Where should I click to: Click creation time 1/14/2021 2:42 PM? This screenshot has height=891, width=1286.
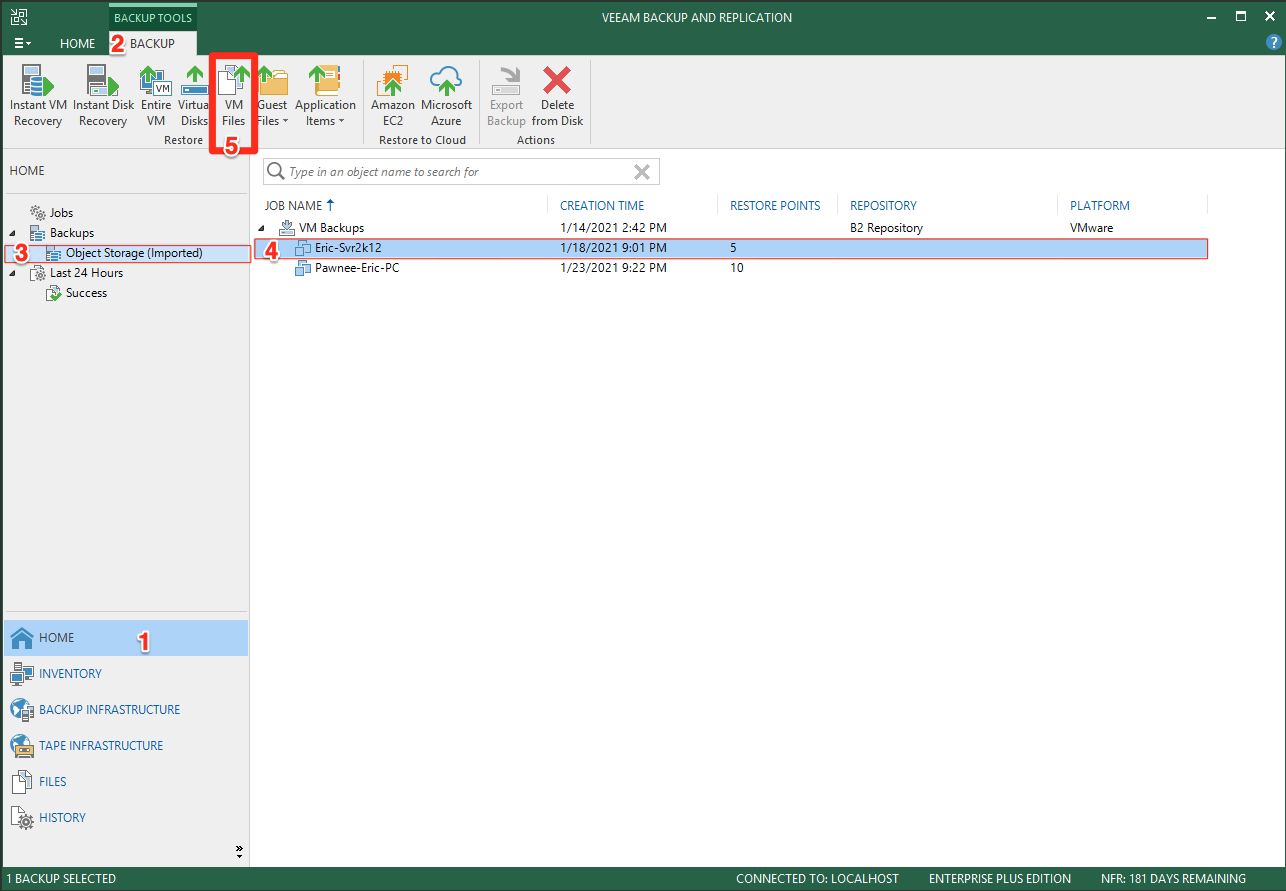[x=613, y=228]
